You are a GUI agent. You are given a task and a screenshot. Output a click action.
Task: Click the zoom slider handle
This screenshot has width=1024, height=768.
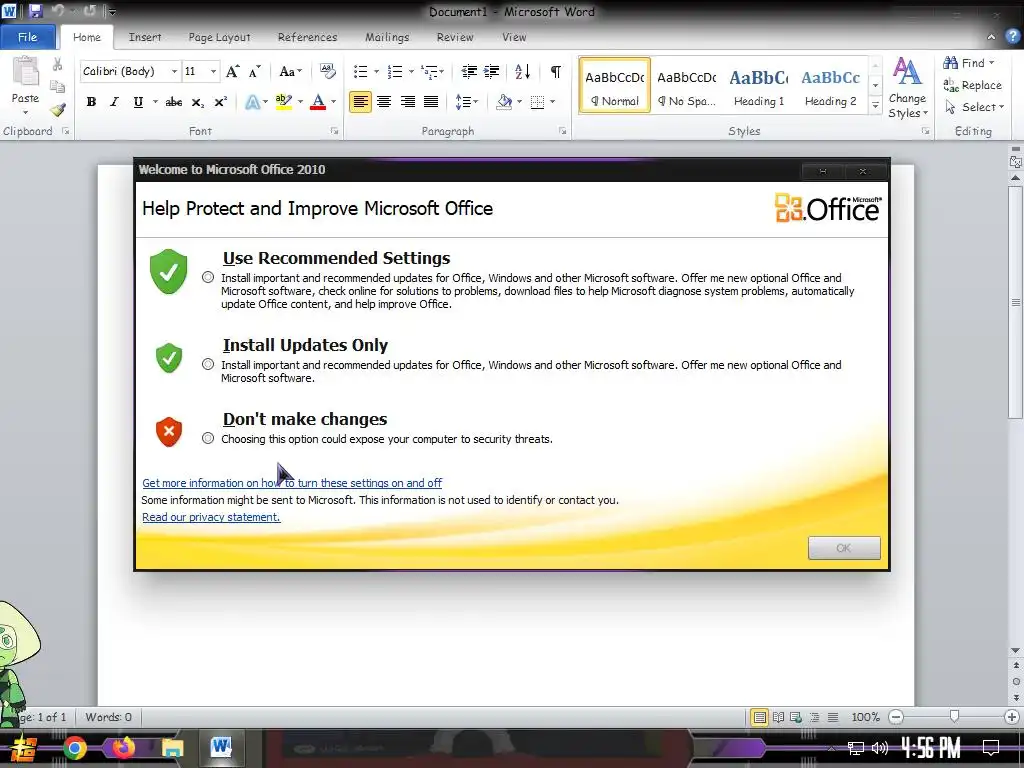[954, 717]
